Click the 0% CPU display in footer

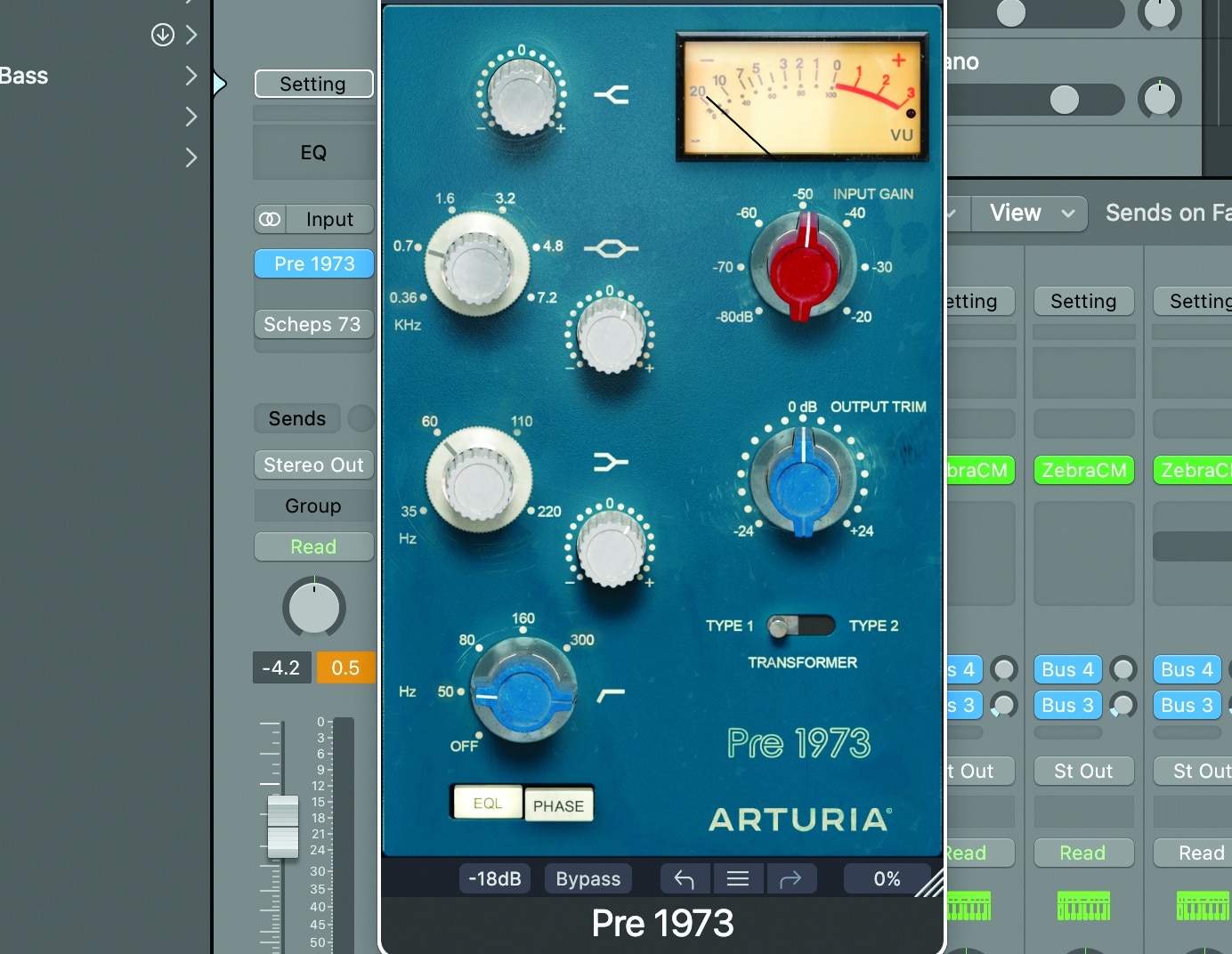887,879
